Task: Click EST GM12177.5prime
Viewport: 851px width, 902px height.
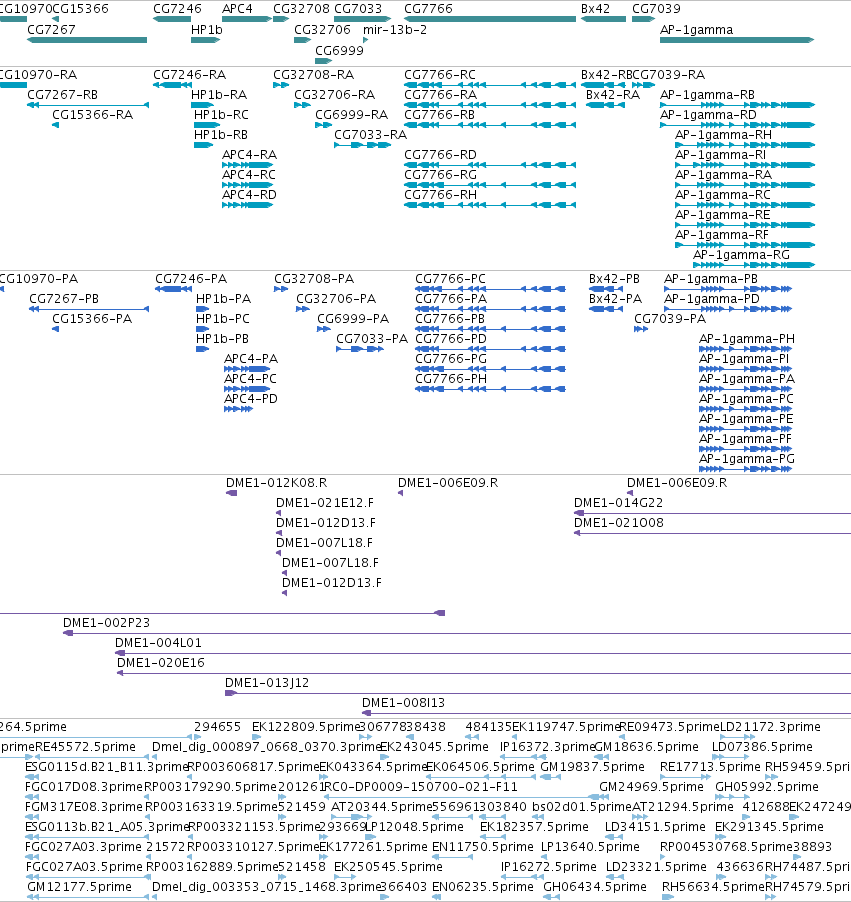Action: click(x=79, y=886)
